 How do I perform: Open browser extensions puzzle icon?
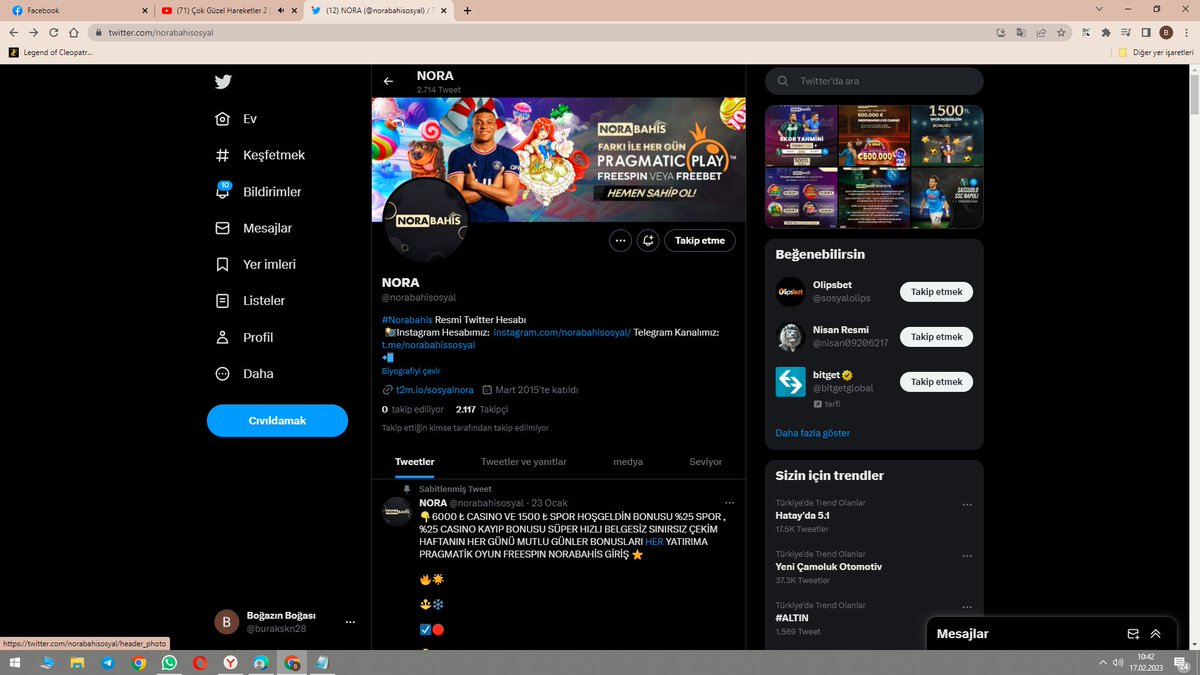(x=1105, y=32)
